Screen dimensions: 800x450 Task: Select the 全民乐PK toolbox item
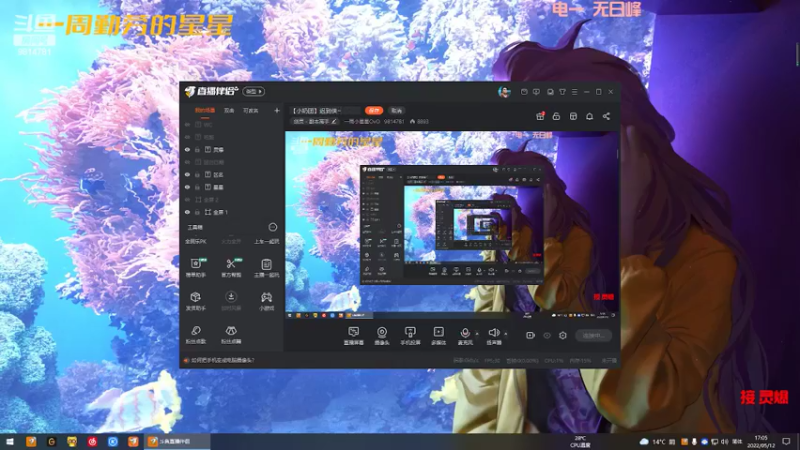(x=196, y=241)
